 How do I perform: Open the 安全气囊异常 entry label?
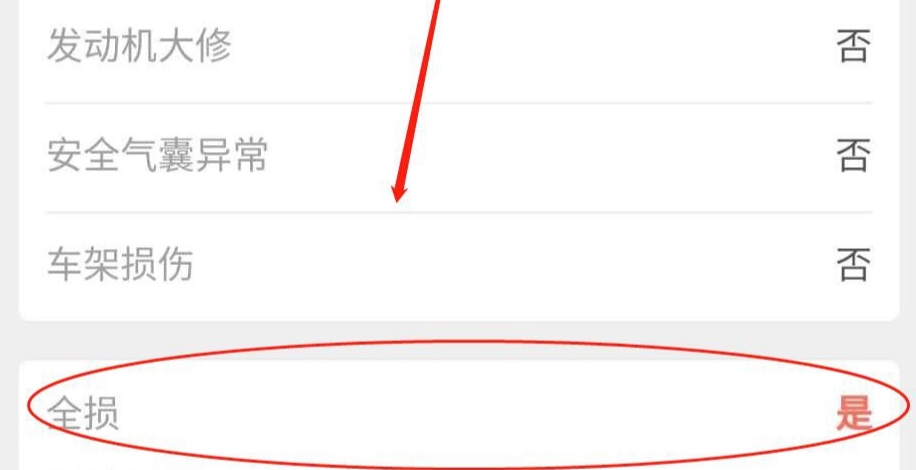pos(157,155)
